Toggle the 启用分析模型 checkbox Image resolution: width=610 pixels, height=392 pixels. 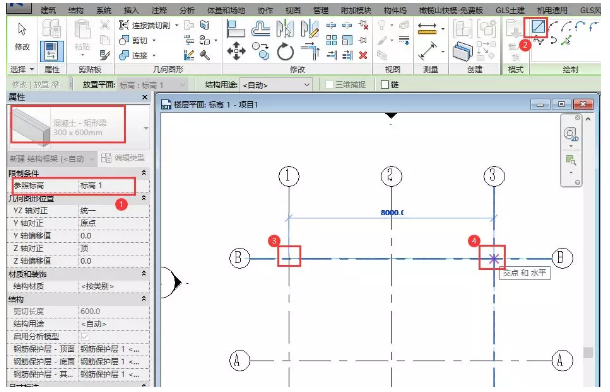click(x=85, y=336)
